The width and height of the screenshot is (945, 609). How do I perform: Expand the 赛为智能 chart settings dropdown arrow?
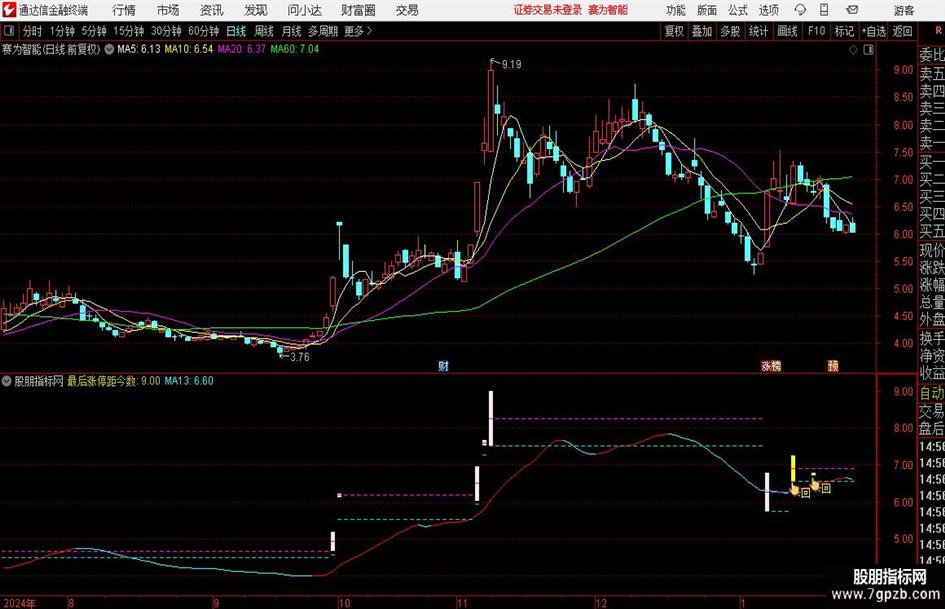(x=109, y=49)
